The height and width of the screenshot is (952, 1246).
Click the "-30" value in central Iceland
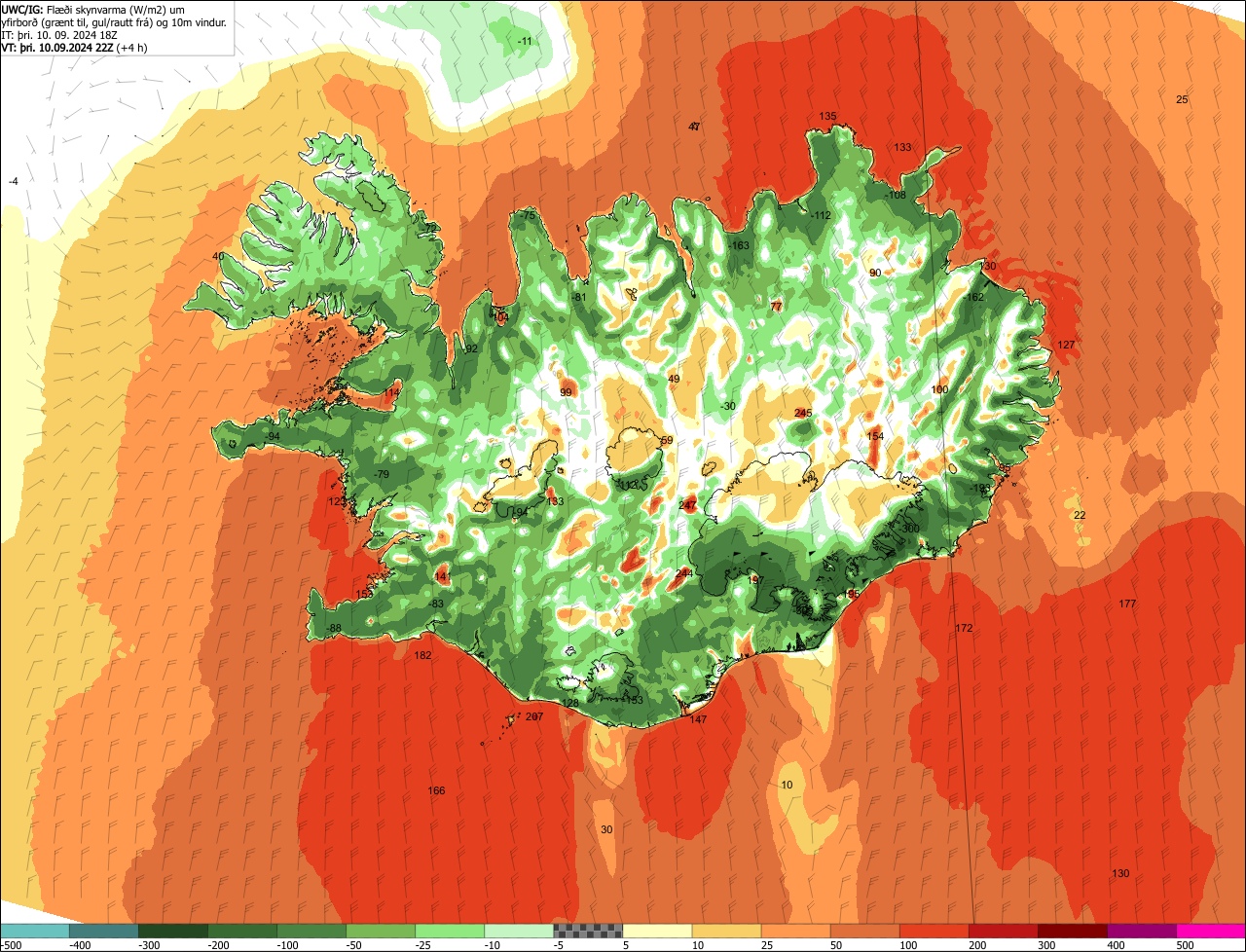click(x=726, y=406)
